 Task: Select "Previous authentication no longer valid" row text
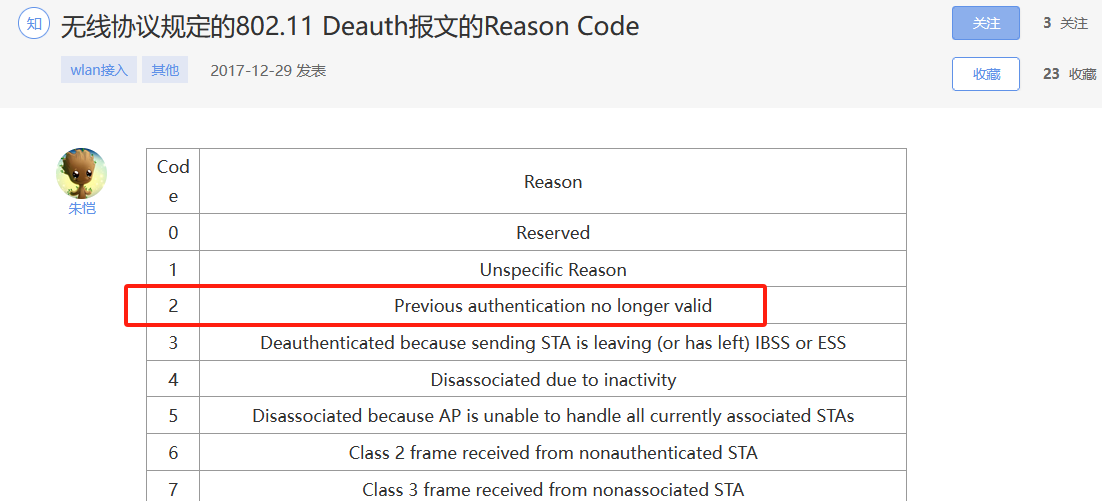pos(553,306)
